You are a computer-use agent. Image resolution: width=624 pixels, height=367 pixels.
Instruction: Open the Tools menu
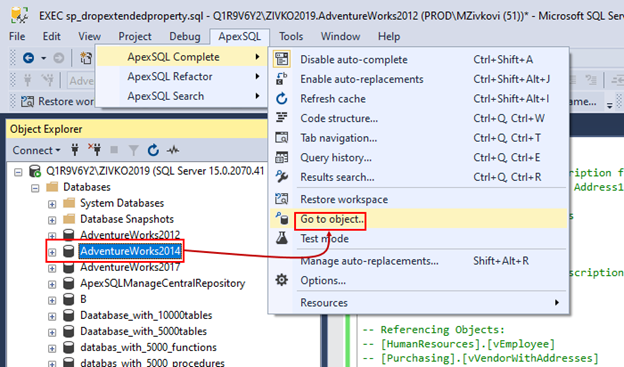pos(291,36)
